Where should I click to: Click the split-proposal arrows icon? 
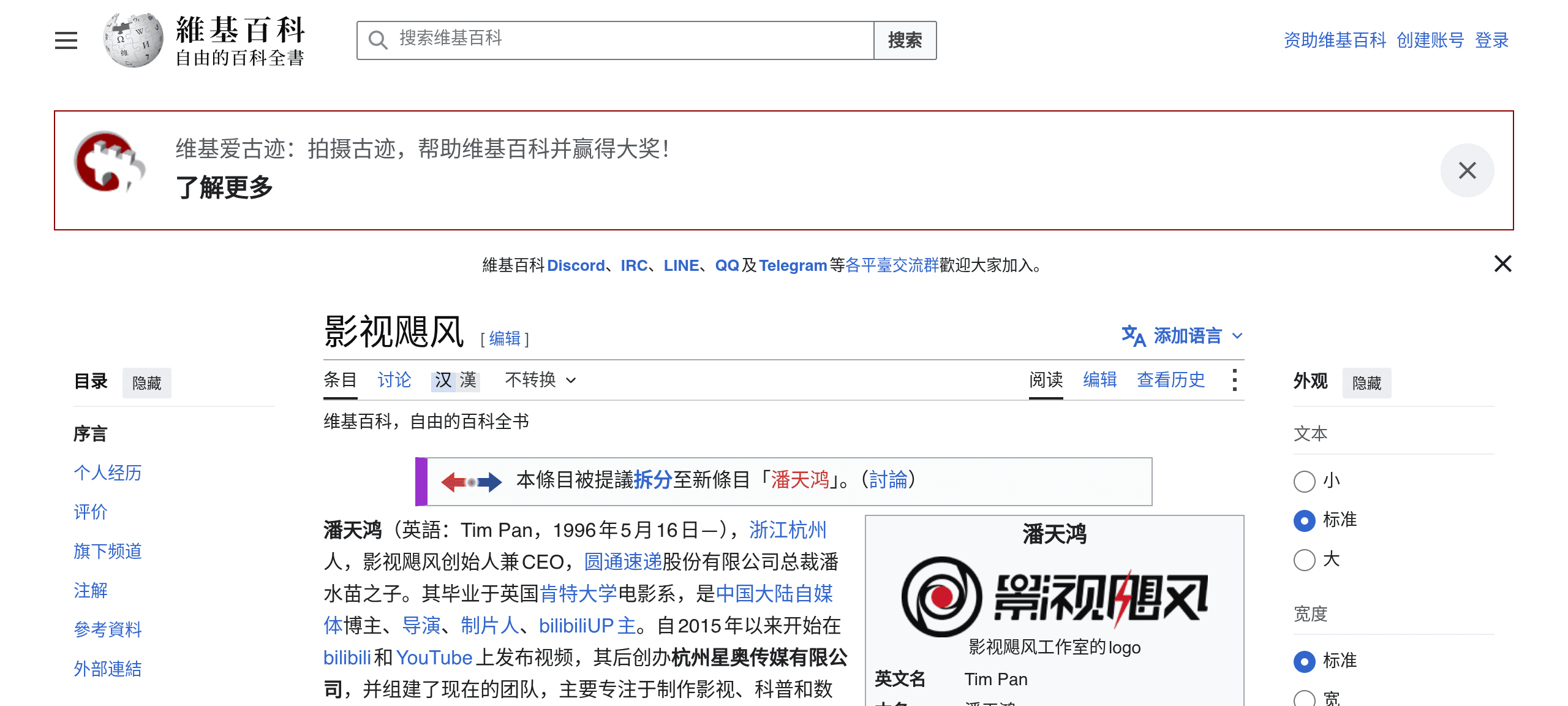pyautogui.click(x=471, y=482)
